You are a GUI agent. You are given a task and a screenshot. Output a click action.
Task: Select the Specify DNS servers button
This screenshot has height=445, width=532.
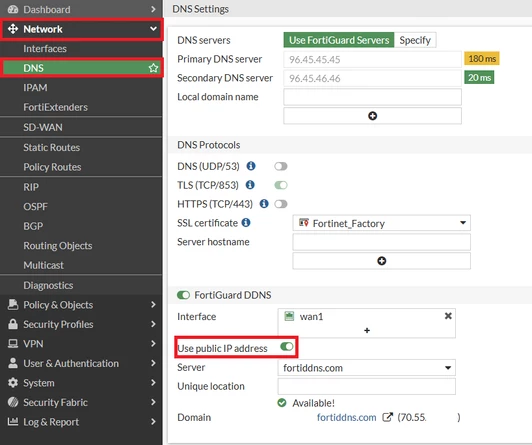pyautogui.click(x=415, y=40)
